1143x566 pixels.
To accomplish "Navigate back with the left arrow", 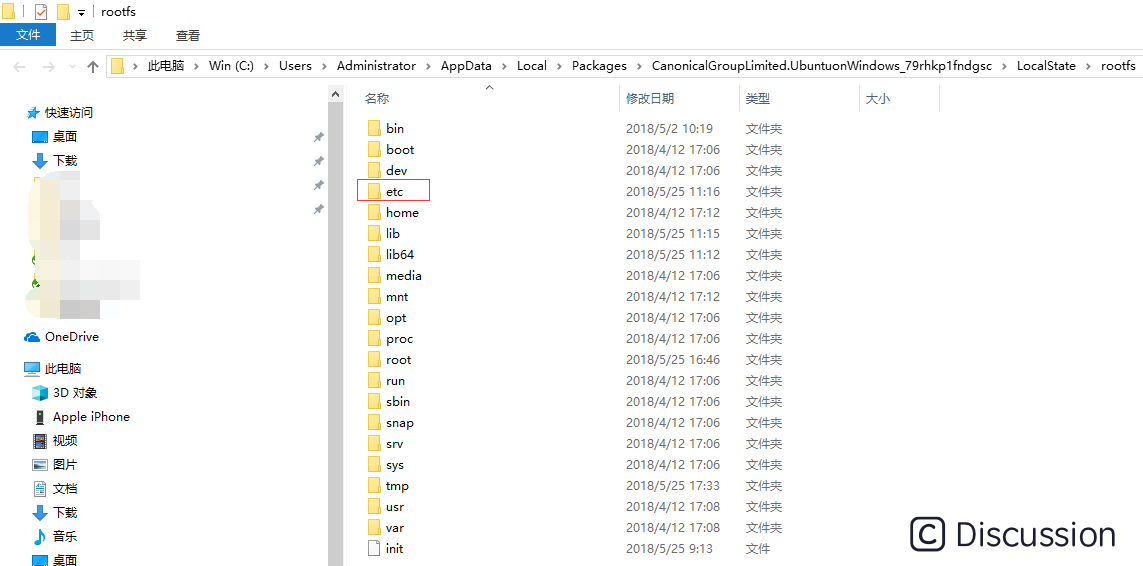I will [20, 66].
